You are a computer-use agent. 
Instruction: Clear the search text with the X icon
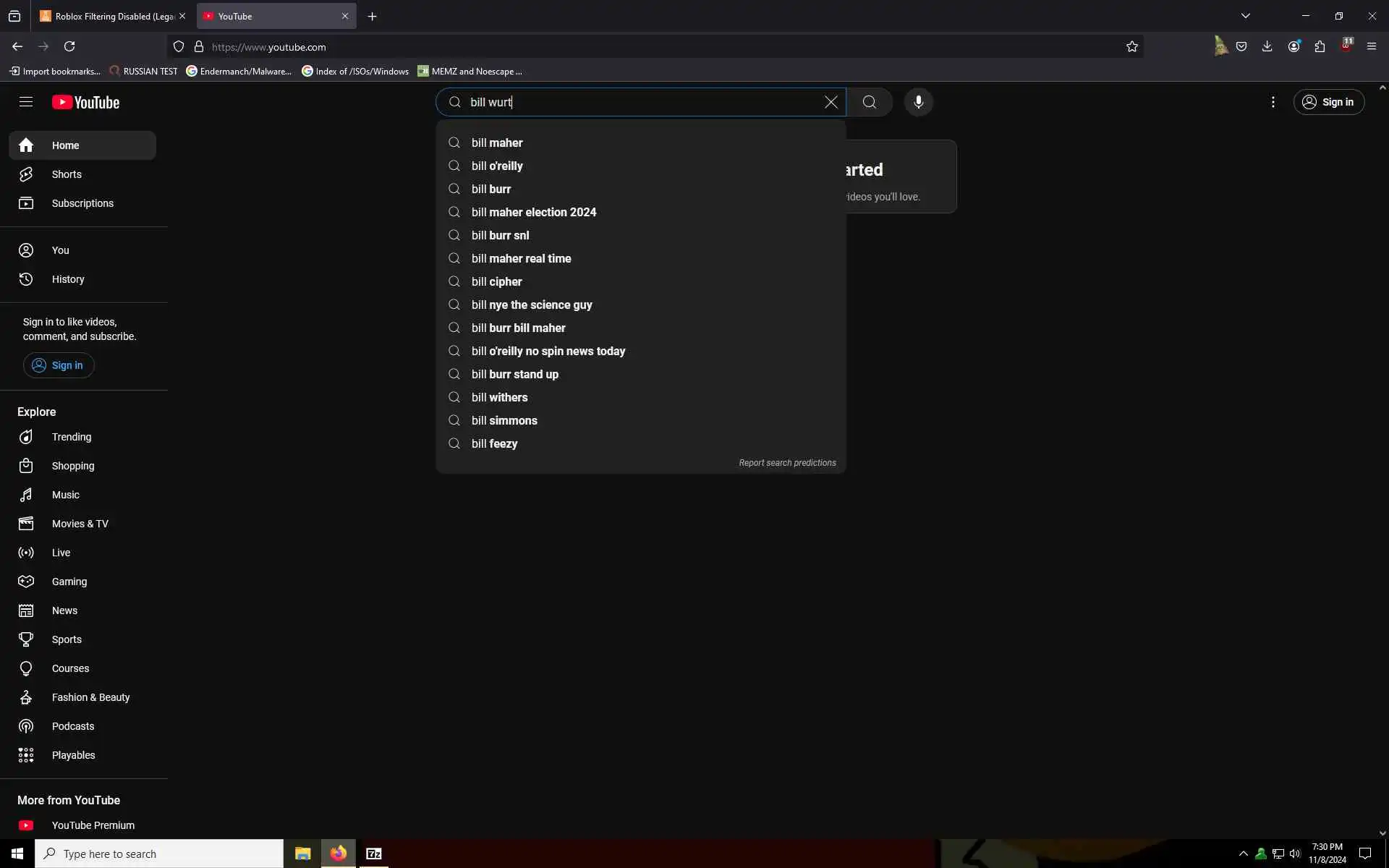coord(831,102)
